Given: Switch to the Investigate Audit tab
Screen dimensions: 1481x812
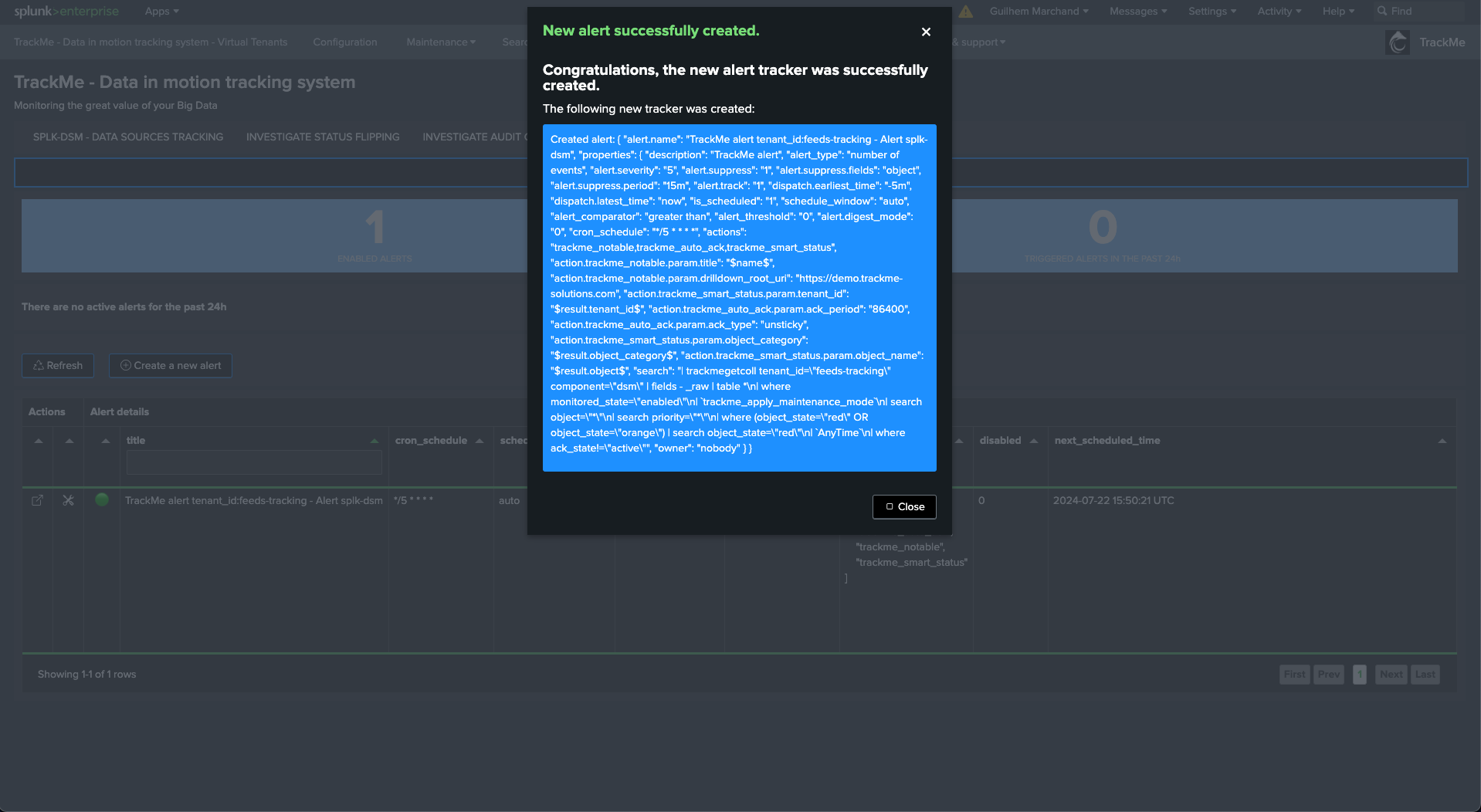Looking at the screenshot, I should 474,137.
